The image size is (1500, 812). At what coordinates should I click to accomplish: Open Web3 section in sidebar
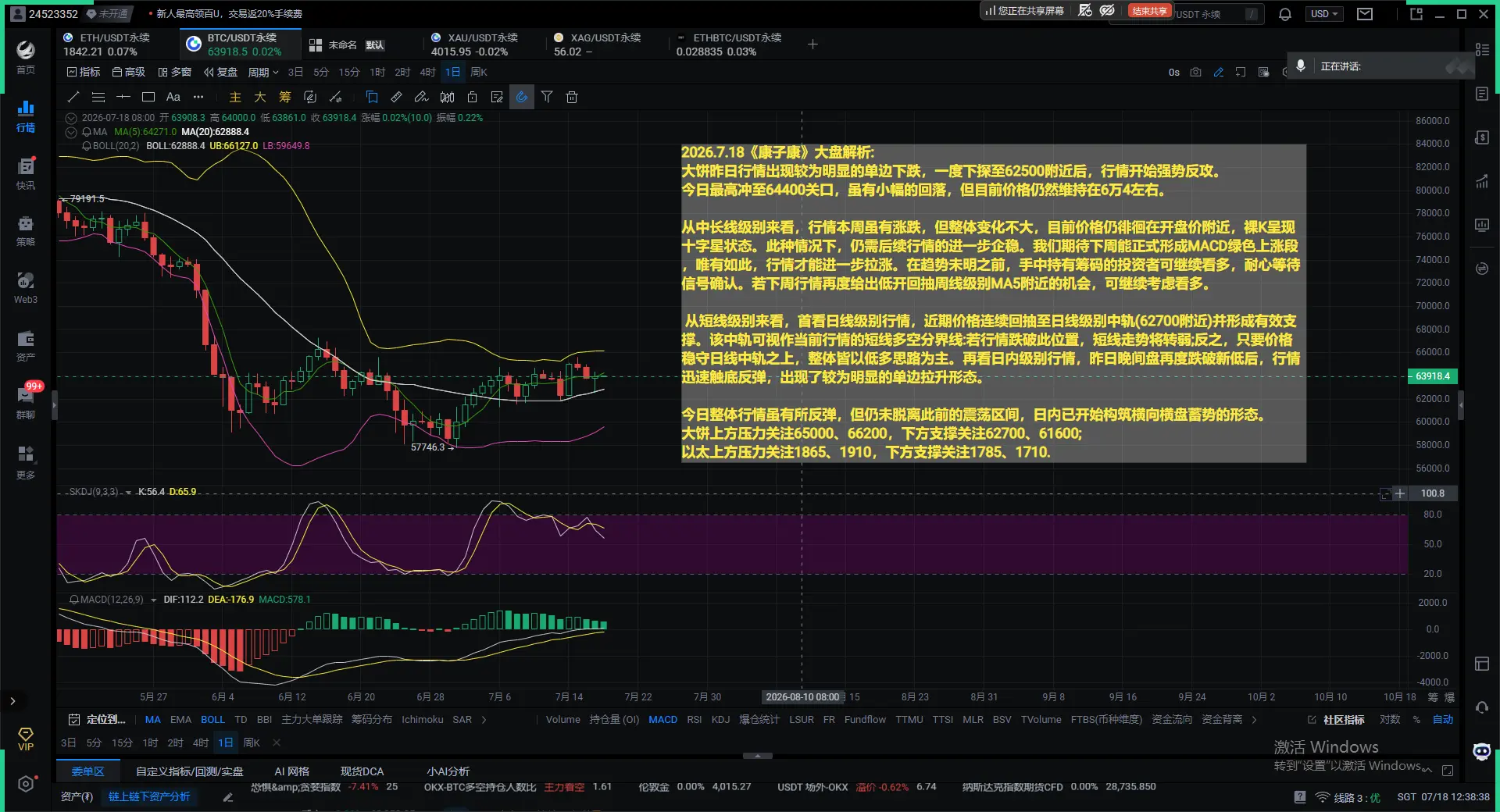click(x=26, y=288)
